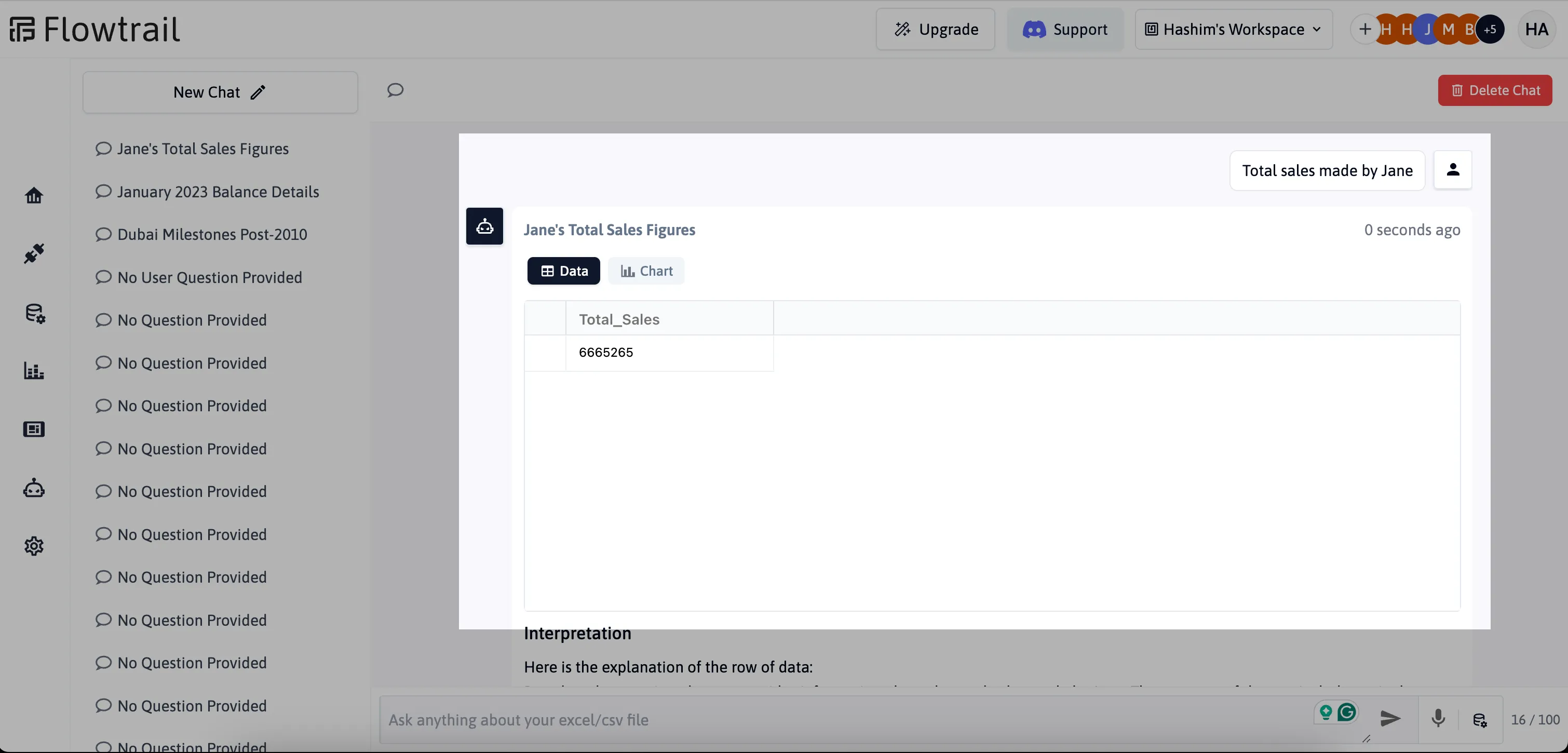Open the AI bot icon in sidebar
The width and height of the screenshot is (1568, 753).
coord(34,488)
